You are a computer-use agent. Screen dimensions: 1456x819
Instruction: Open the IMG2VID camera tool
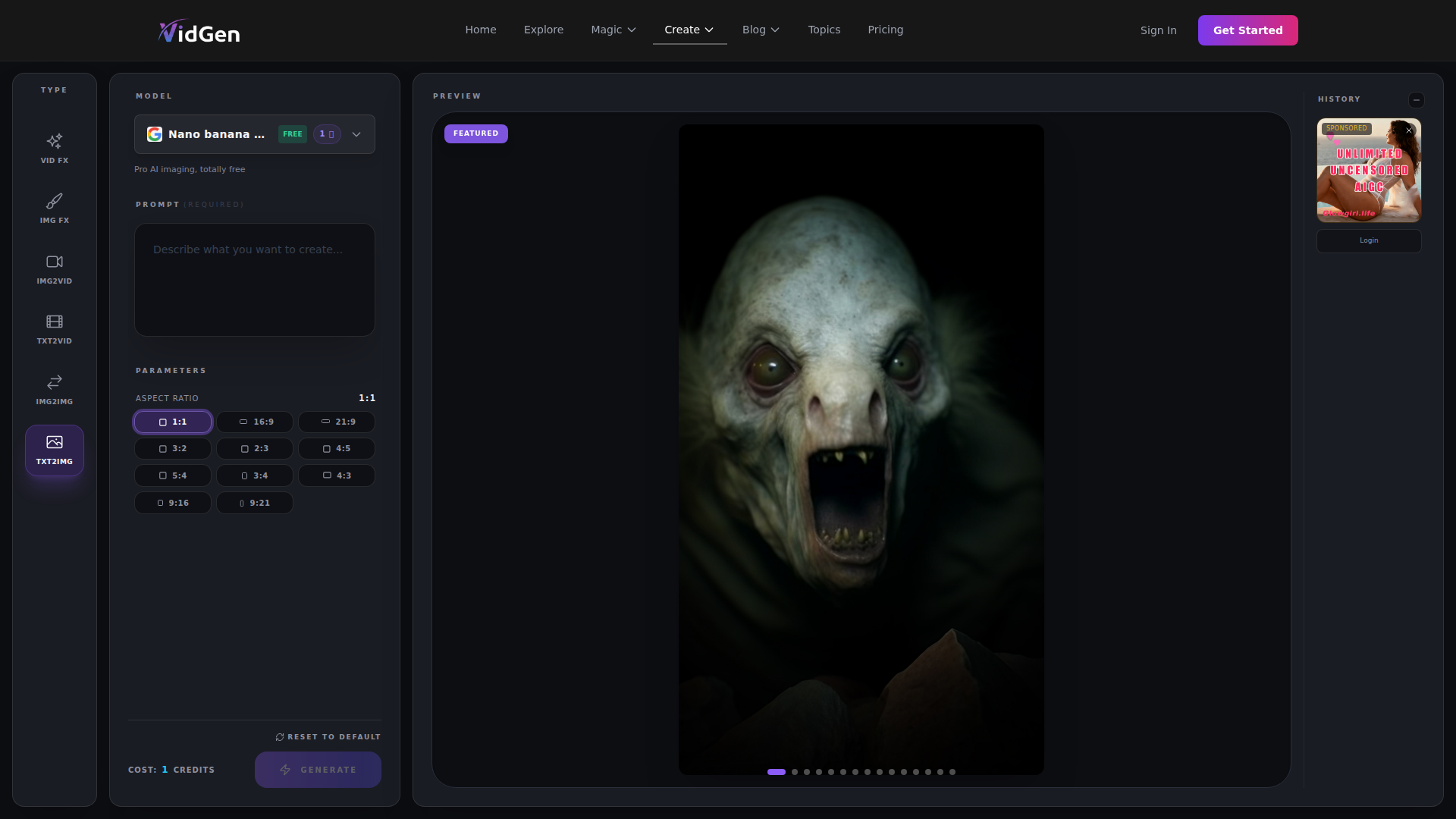(55, 262)
